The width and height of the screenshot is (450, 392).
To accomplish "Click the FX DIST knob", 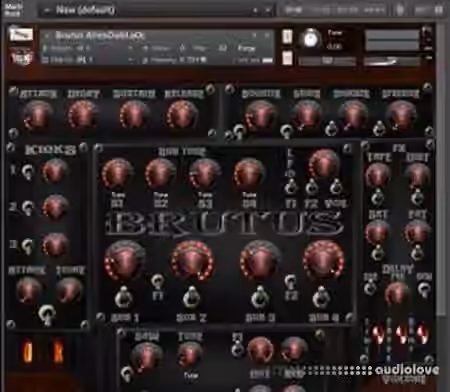I will coord(418,175).
